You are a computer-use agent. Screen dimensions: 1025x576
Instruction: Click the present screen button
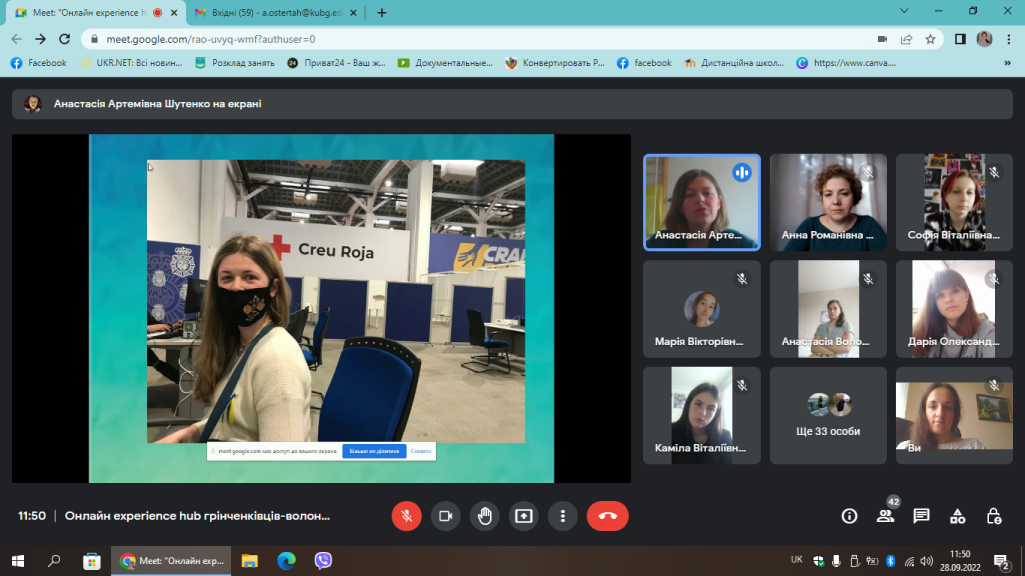pyautogui.click(x=524, y=516)
